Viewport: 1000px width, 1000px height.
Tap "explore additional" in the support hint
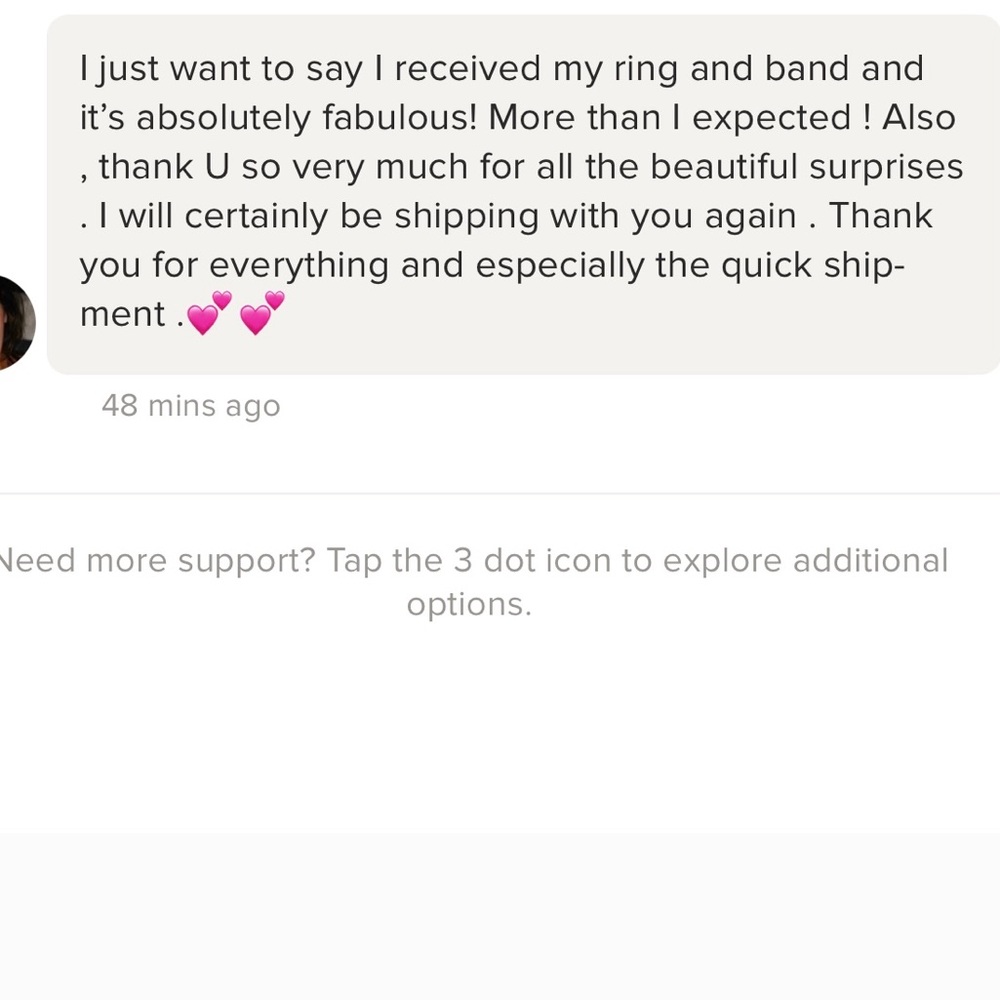805,560
